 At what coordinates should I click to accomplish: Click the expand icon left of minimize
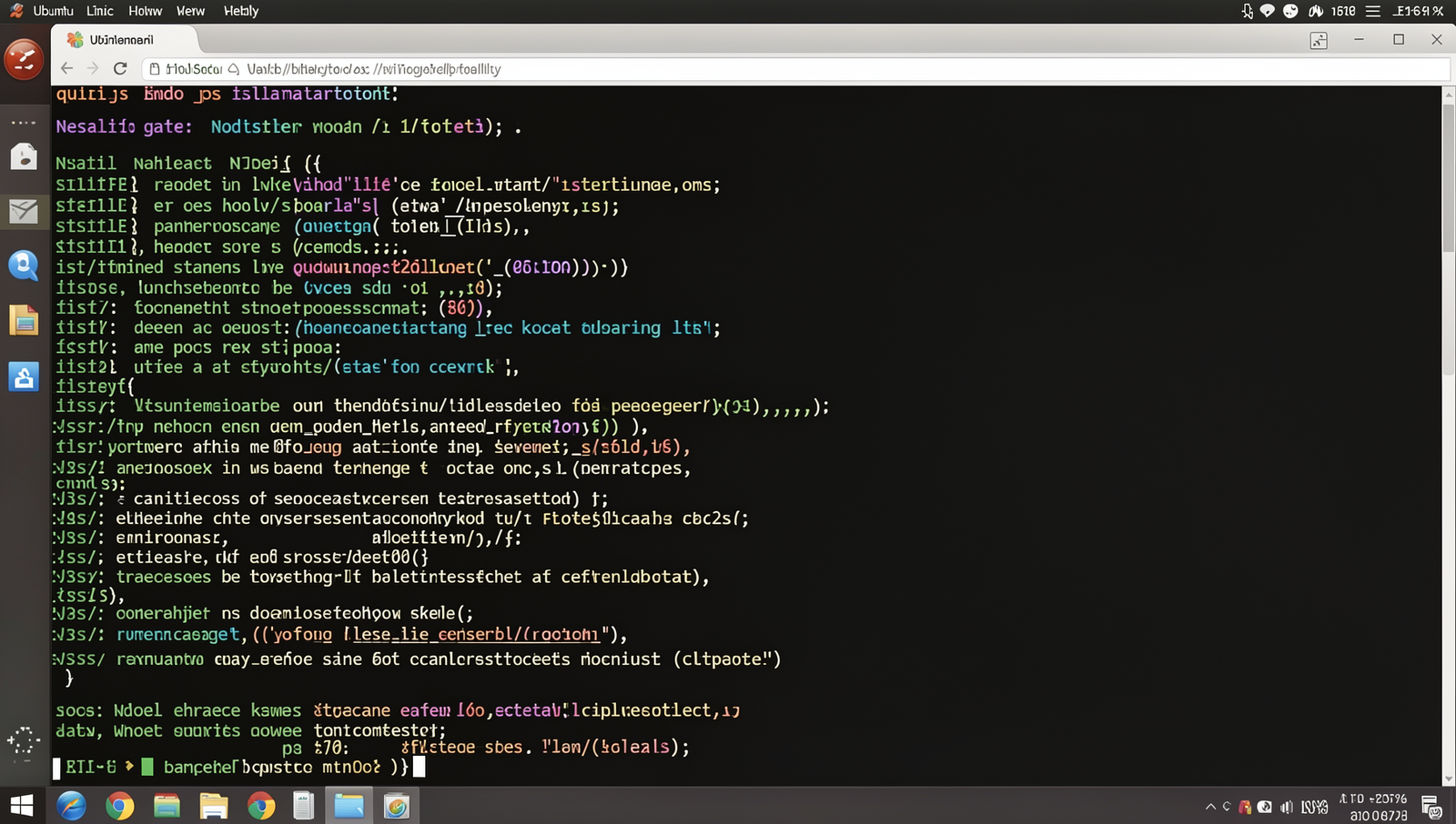[x=1319, y=40]
